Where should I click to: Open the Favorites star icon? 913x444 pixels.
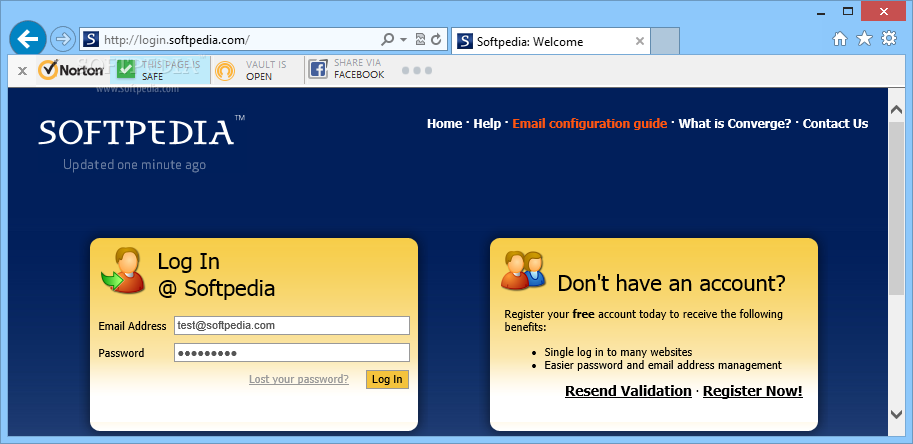865,39
